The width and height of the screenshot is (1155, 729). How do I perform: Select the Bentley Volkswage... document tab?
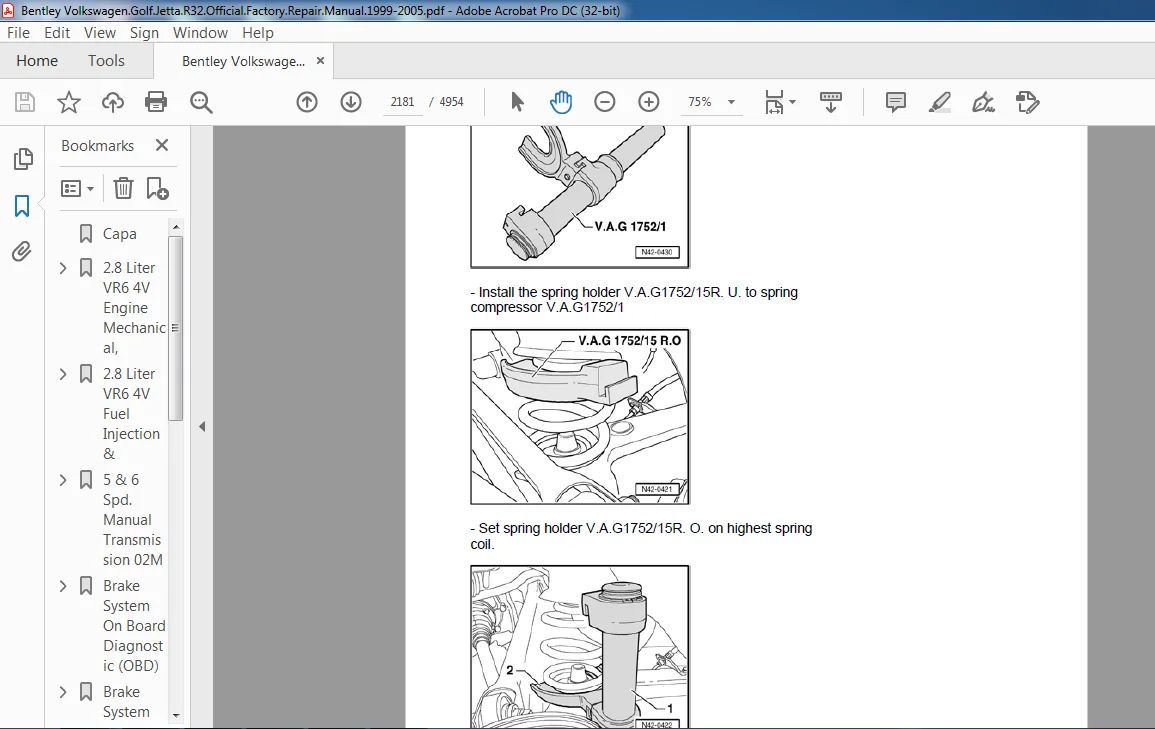coord(243,61)
